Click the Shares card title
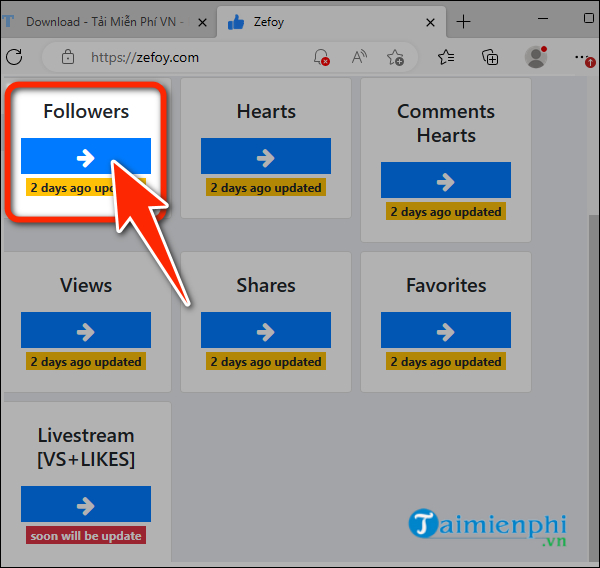The image size is (600, 568). pos(266,286)
